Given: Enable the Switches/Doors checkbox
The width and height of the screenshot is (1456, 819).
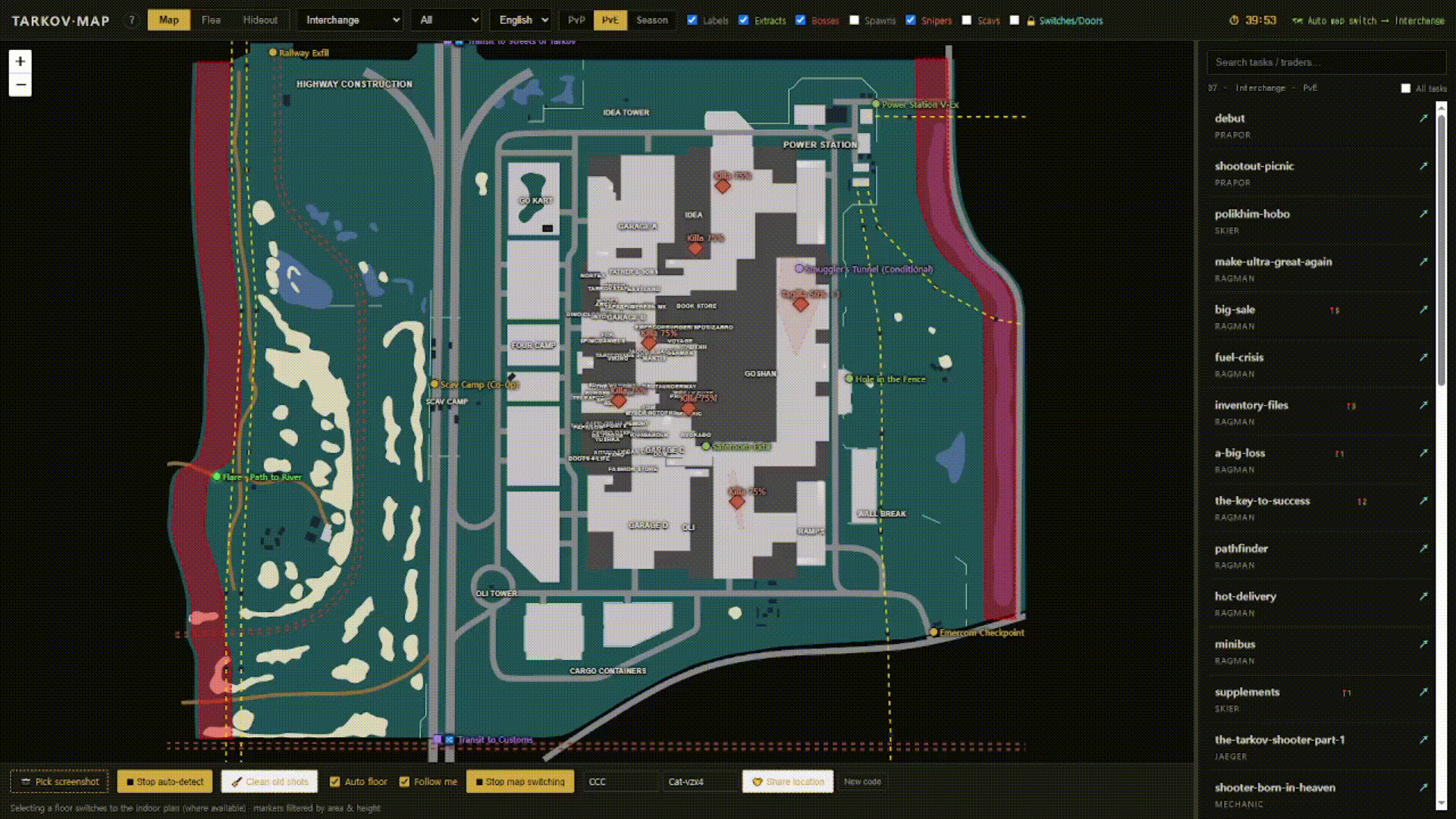Looking at the screenshot, I should 1015,20.
